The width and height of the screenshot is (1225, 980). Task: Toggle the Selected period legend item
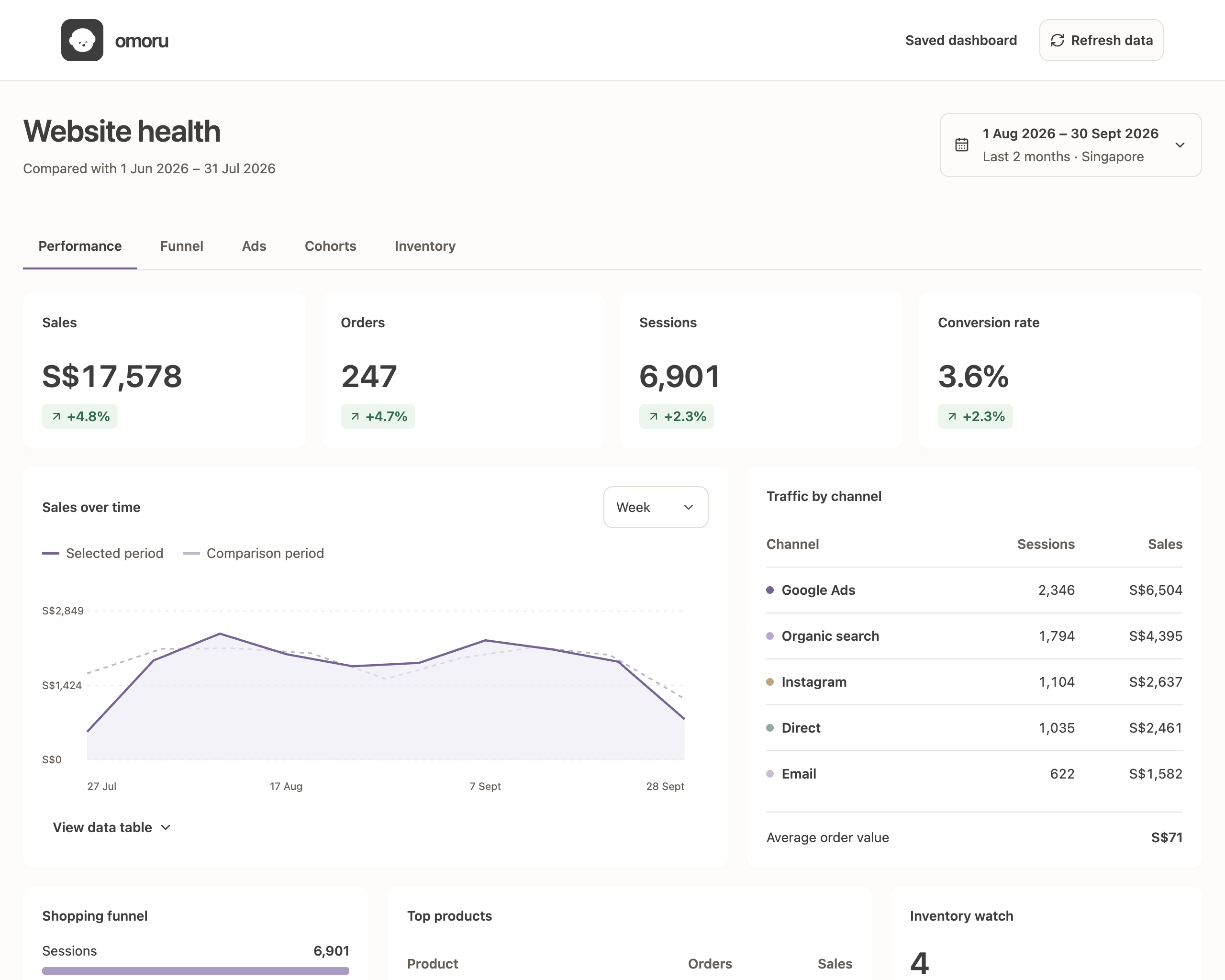pos(103,553)
